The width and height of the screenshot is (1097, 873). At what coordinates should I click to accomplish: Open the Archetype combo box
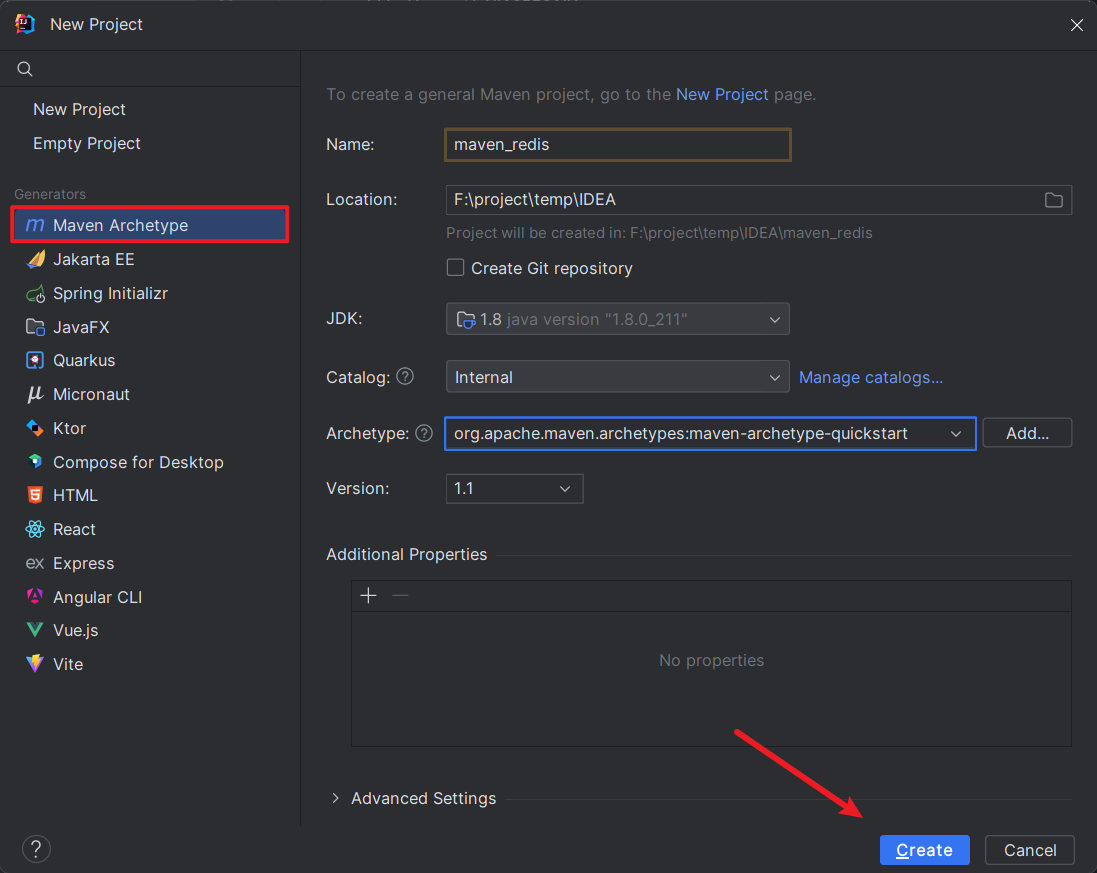(710, 434)
